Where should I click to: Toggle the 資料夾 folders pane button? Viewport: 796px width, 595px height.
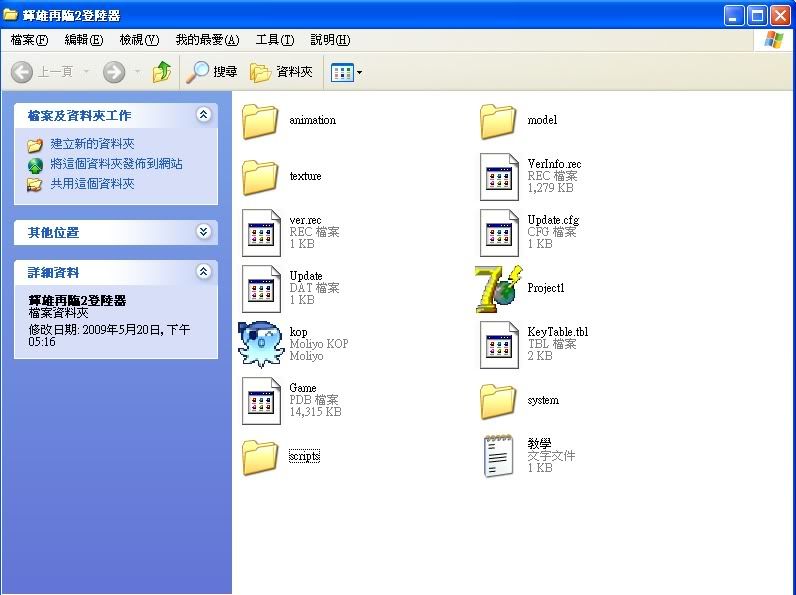[x=281, y=72]
